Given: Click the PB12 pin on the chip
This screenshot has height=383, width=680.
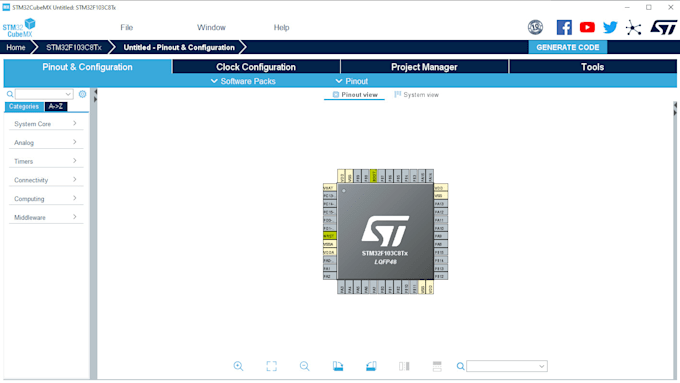Looking at the screenshot, I should point(441,276).
